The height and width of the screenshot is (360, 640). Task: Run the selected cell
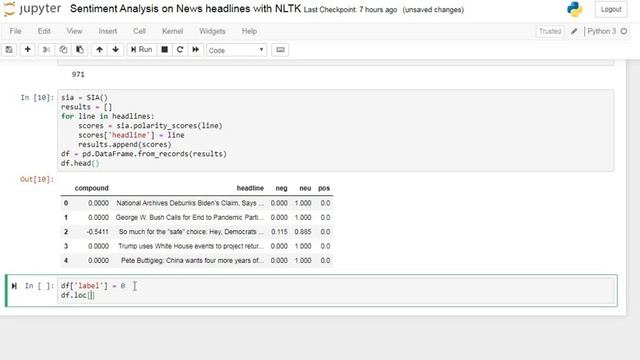pos(141,50)
